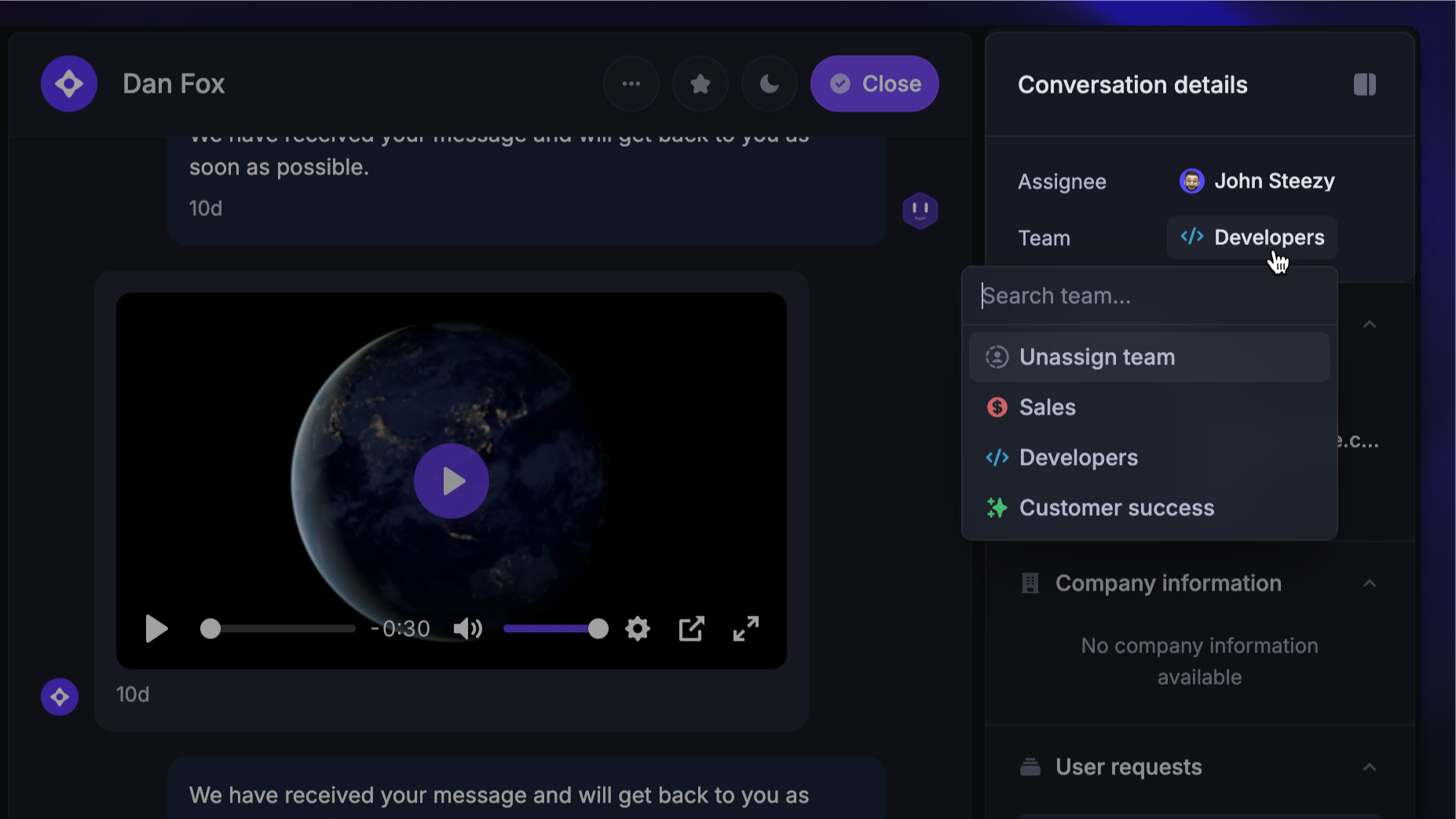
Task: Star this conversation with Dan Fox
Action: click(700, 84)
